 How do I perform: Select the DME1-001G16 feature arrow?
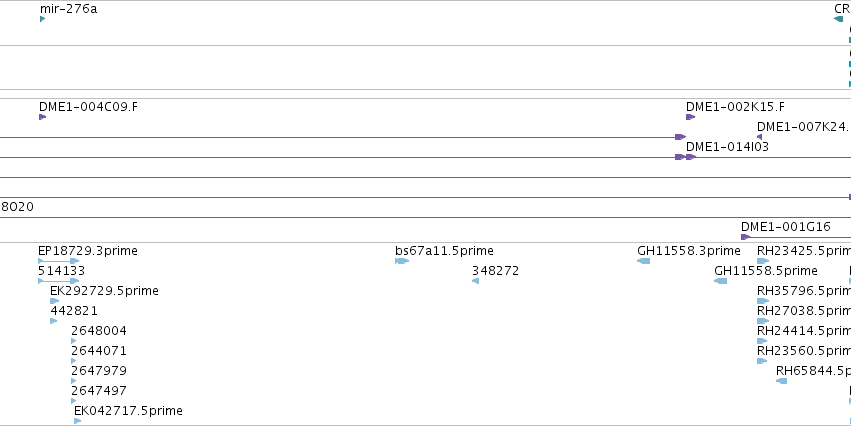click(745, 237)
